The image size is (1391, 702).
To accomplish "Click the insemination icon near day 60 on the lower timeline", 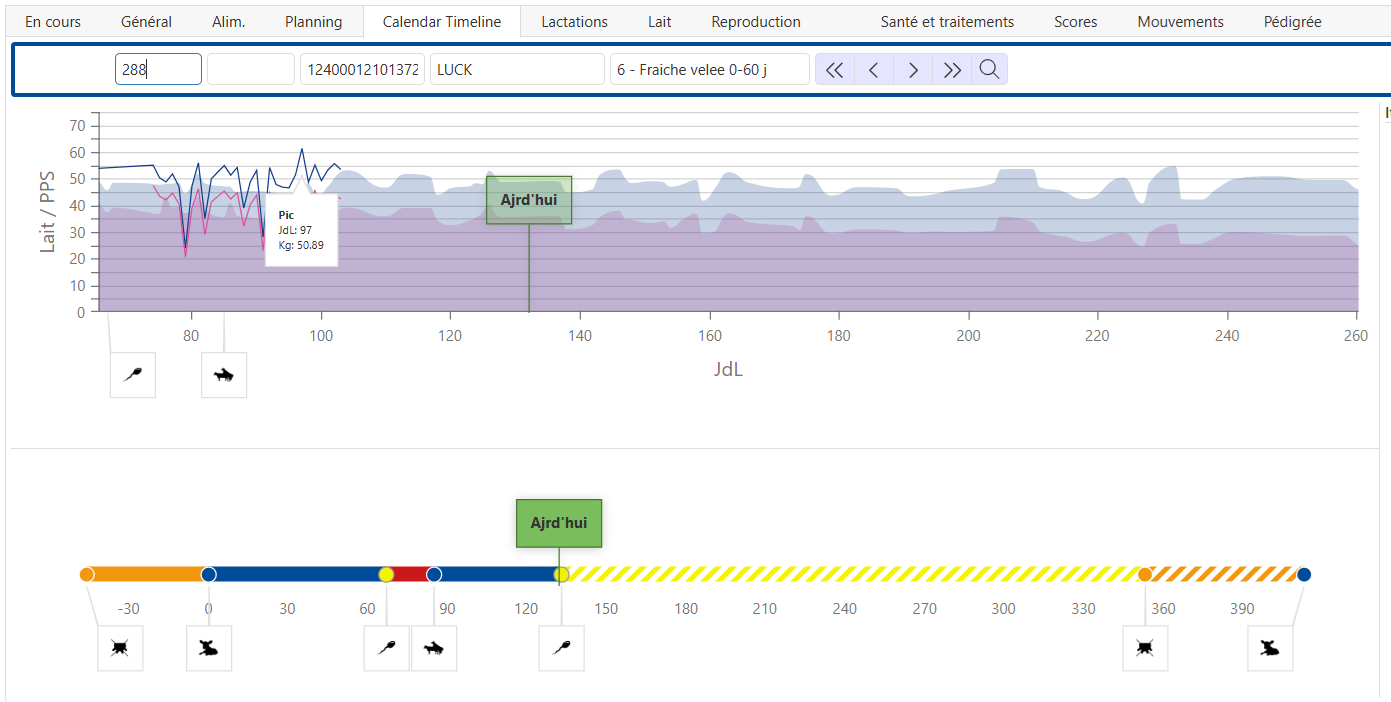I will [x=387, y=648].
